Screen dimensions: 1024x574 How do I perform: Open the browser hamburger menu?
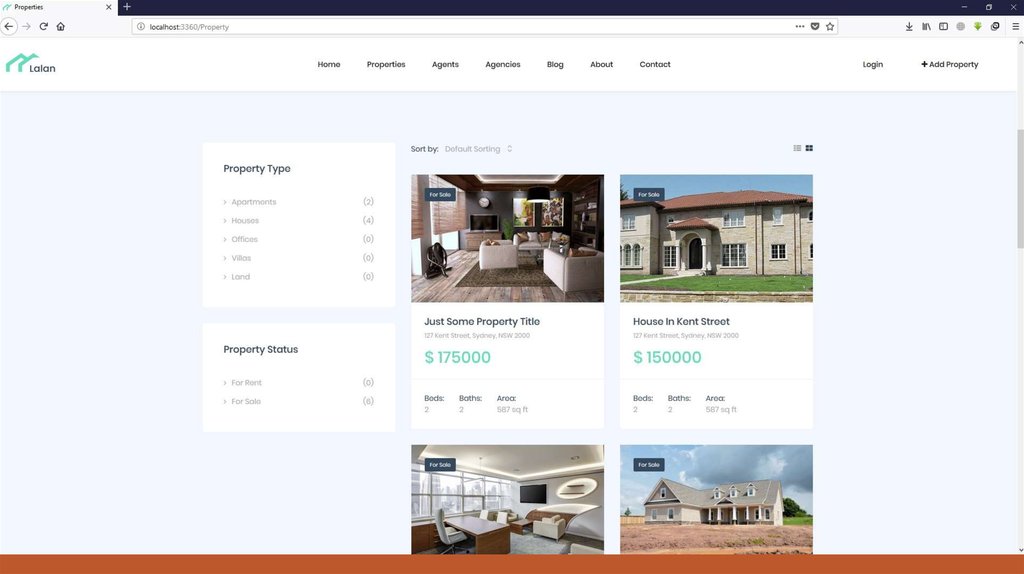click(x=1015, y=27)
